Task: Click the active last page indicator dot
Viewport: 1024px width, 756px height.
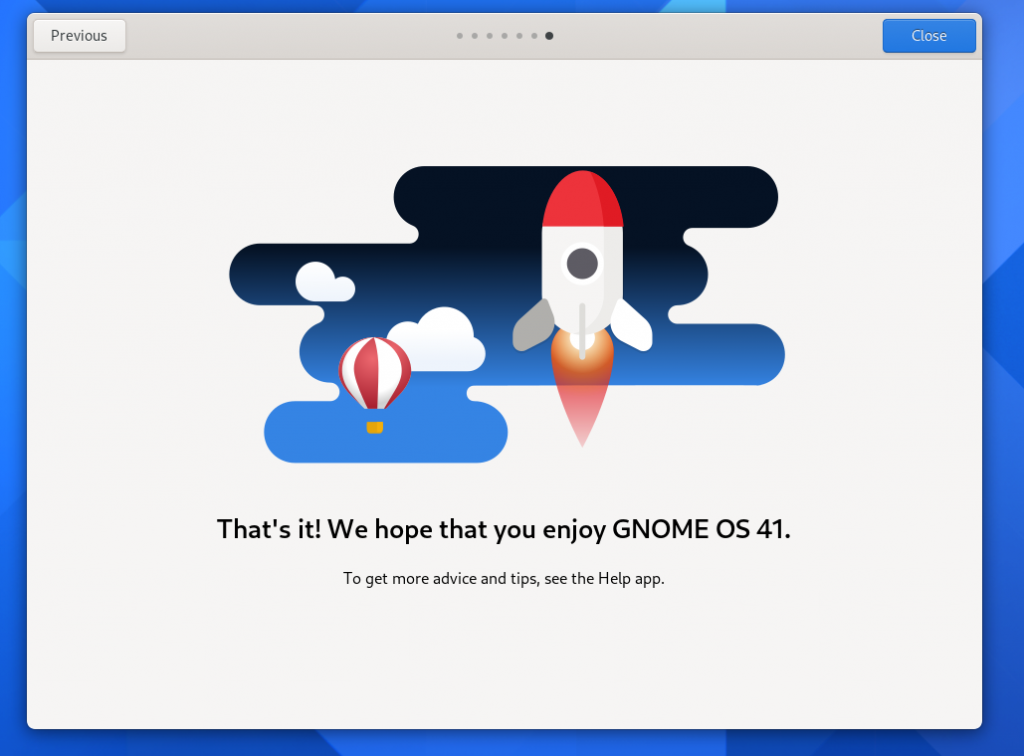Action: click(x=550, y=36)
